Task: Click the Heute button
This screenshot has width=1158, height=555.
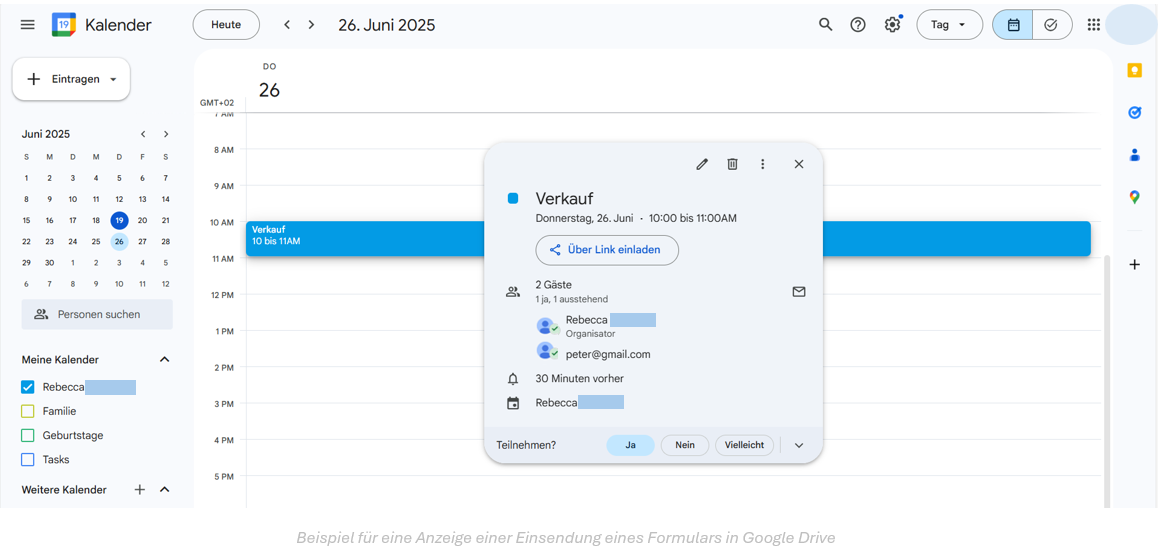Action: coord(226,25)
